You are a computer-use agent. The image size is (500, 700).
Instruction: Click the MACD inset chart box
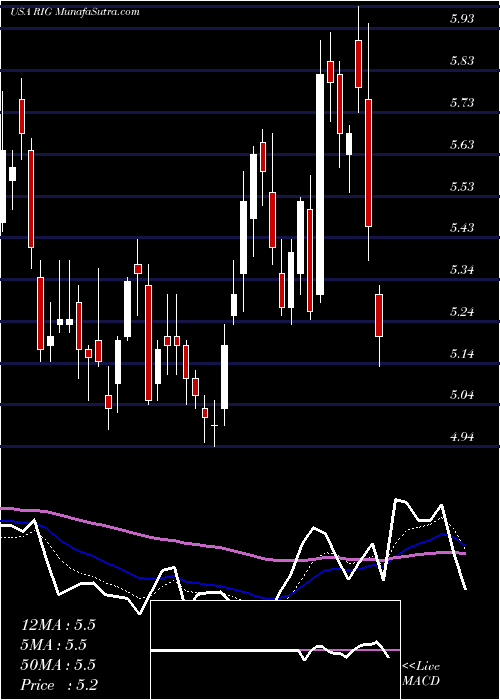click(x=275, y=650)
